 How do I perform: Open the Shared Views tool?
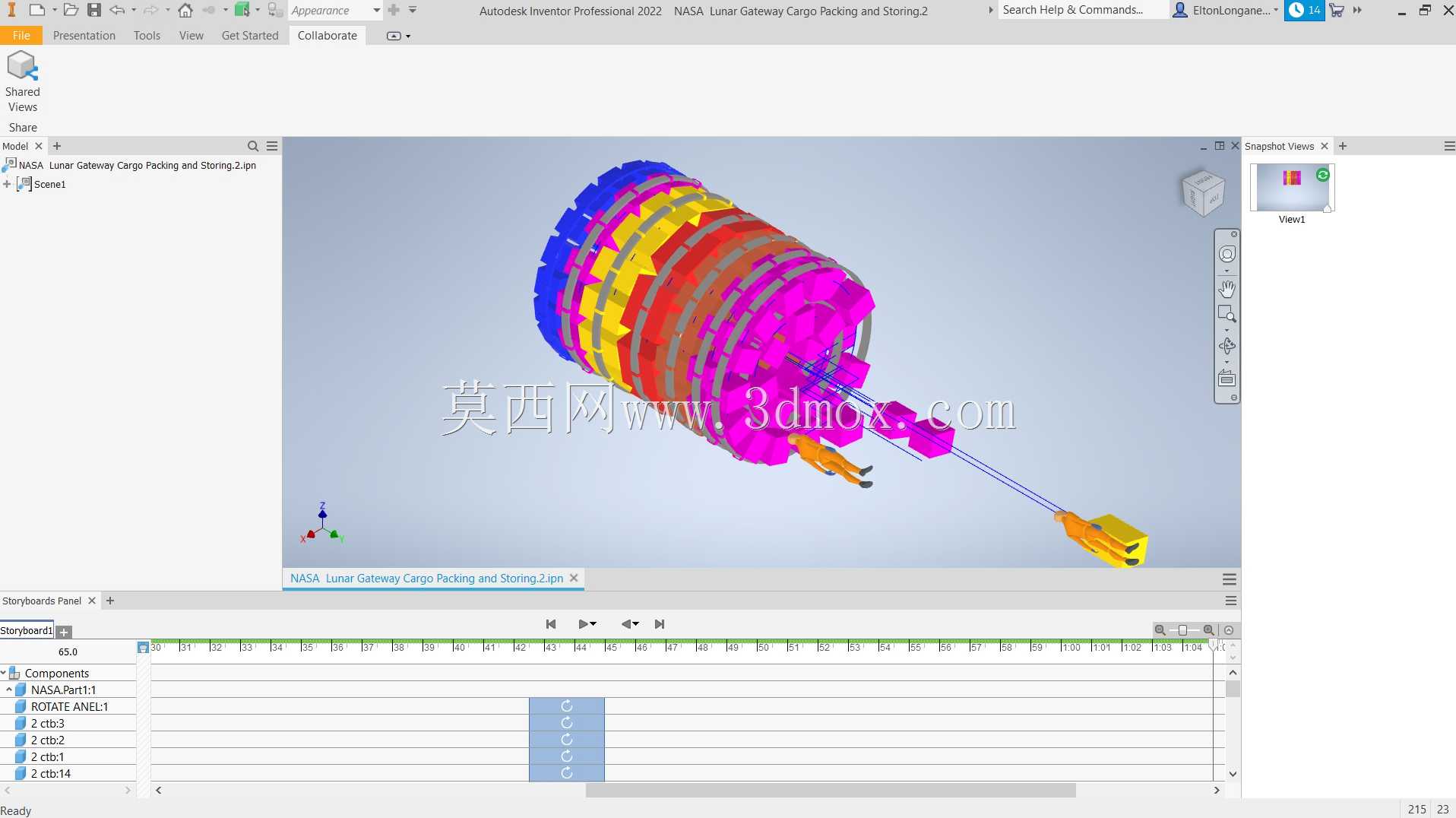tap(22, 82)
